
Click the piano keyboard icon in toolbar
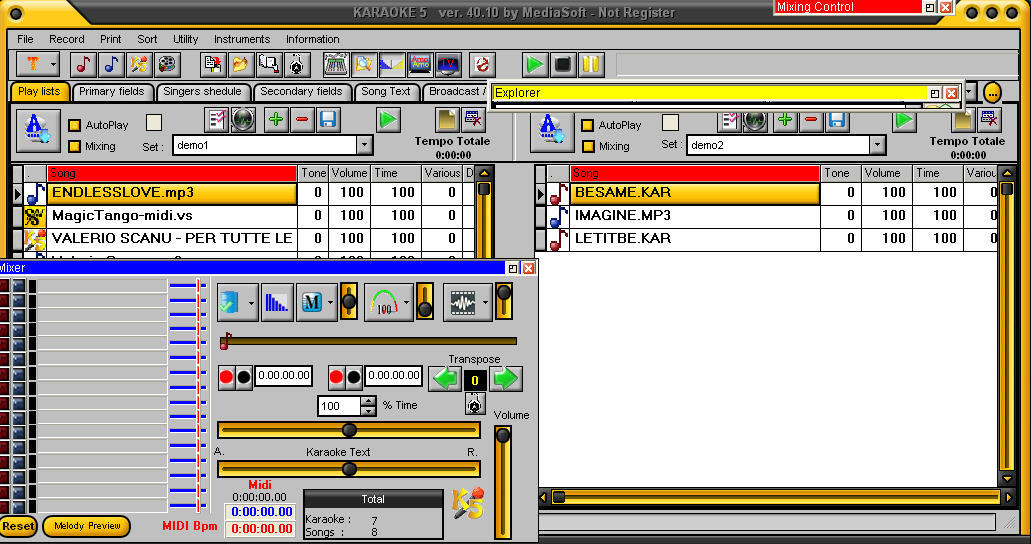coord(336,65)
